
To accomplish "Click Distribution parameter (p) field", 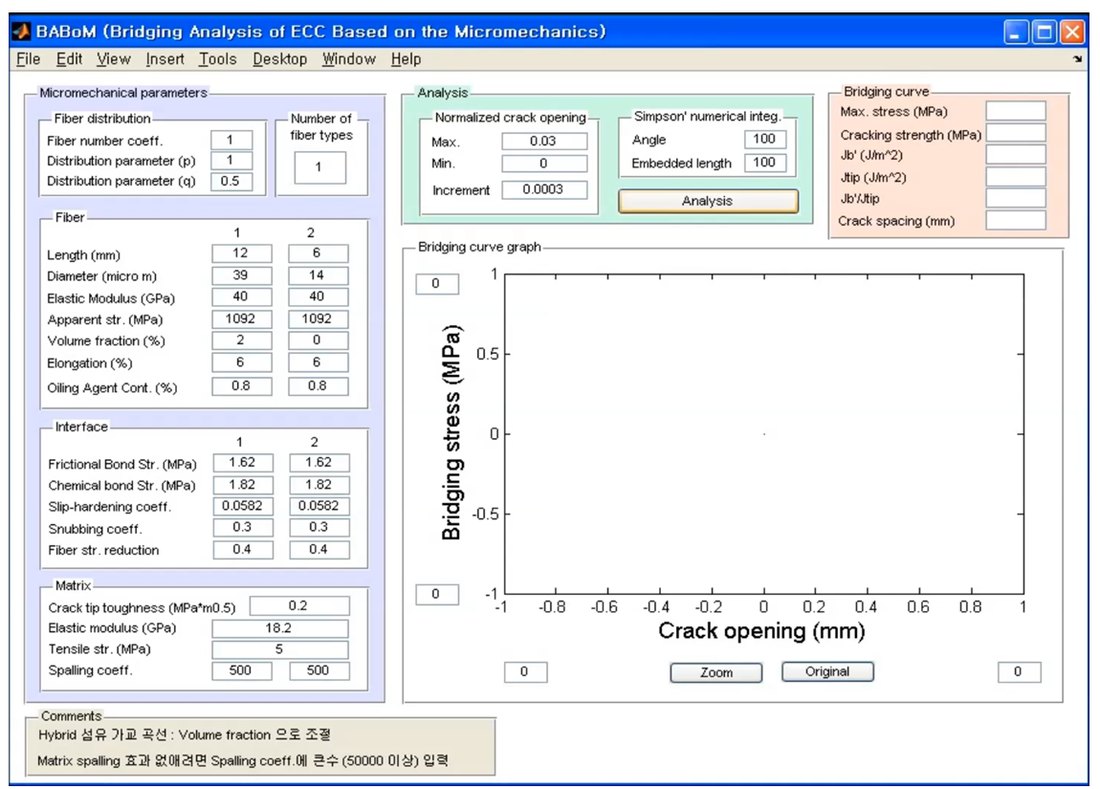I will [231, 161].
